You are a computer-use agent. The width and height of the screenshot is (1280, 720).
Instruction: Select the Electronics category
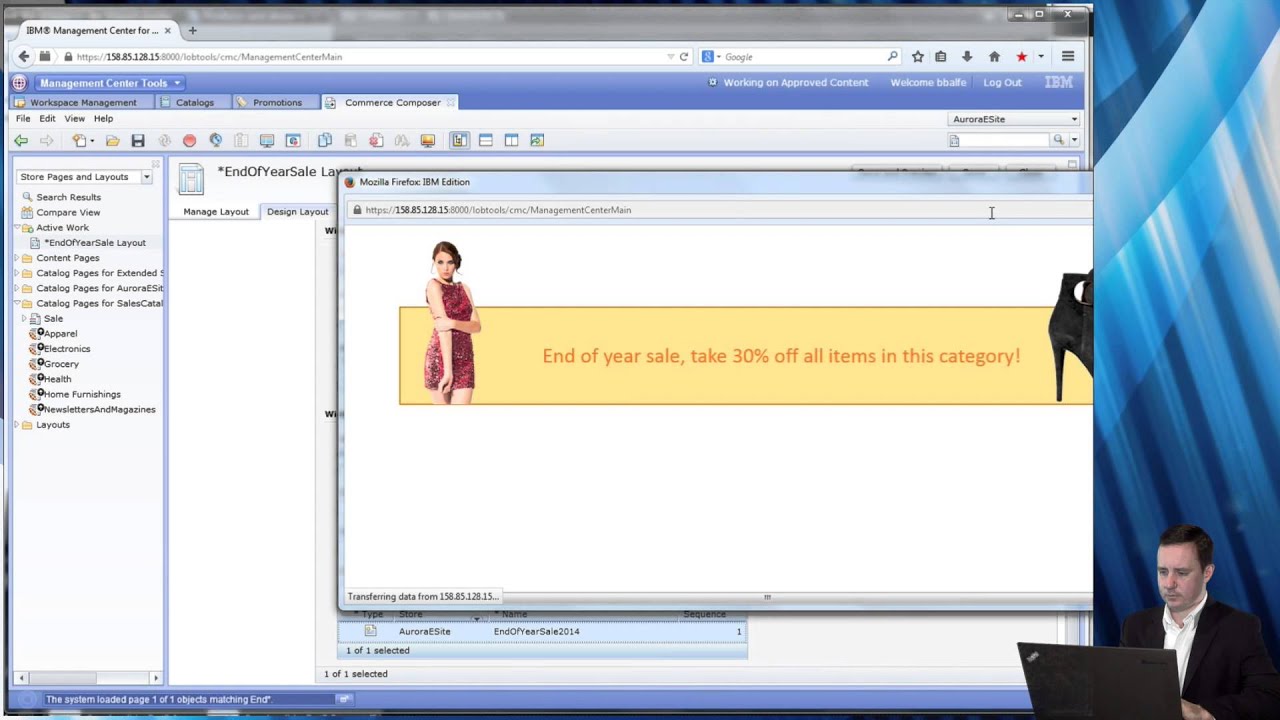(x=66, y=349)
